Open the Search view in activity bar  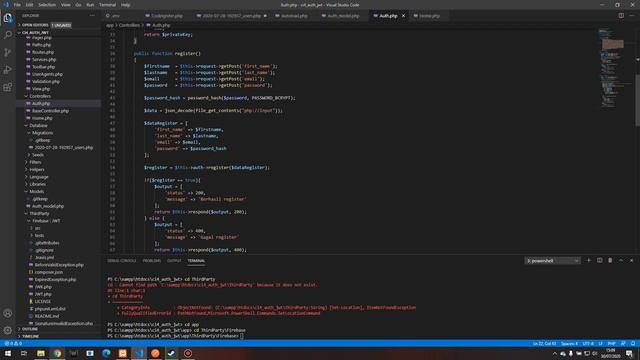point(8,35)
